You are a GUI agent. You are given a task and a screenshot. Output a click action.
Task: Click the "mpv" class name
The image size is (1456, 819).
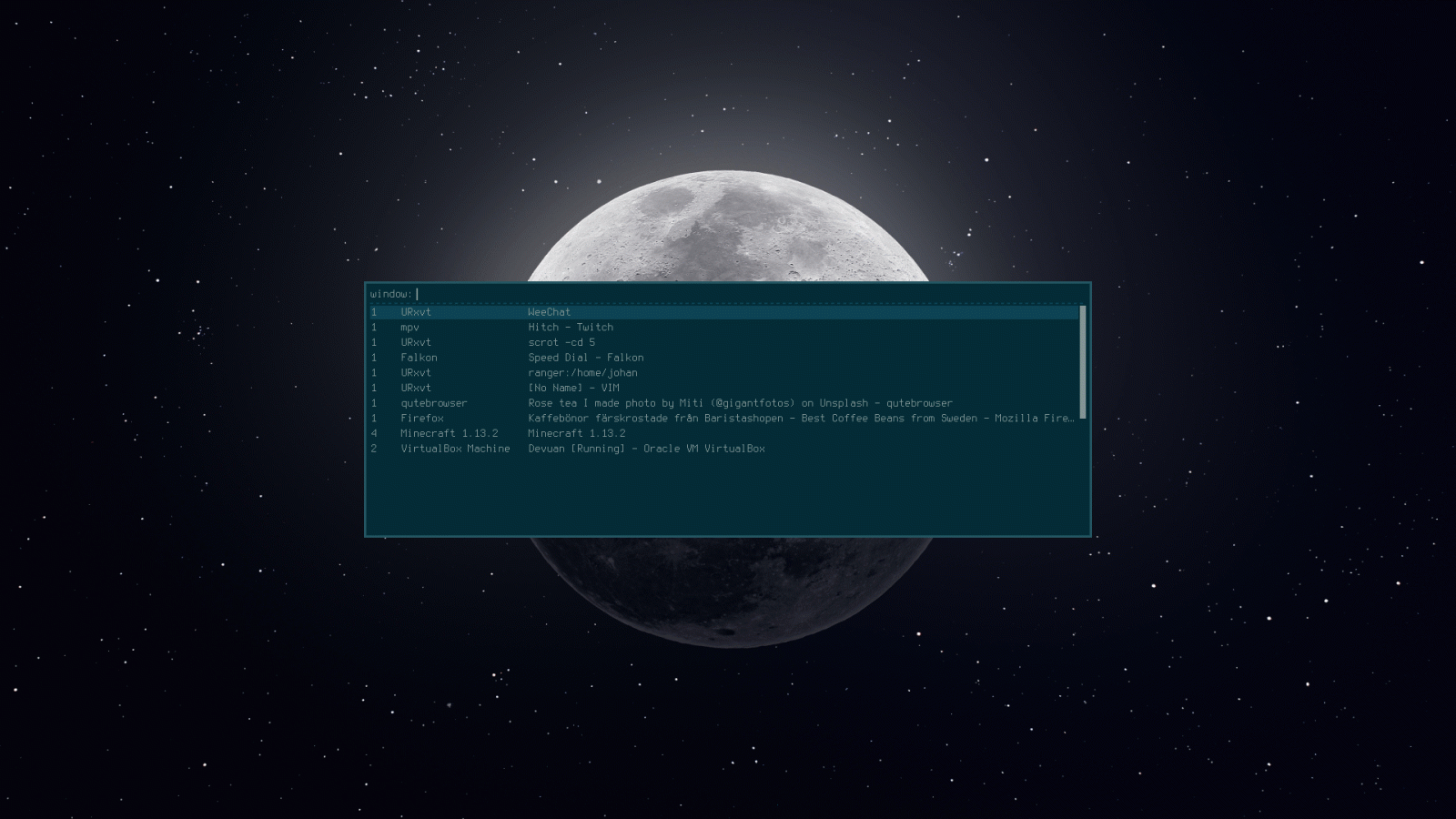(x=409, y=328)
